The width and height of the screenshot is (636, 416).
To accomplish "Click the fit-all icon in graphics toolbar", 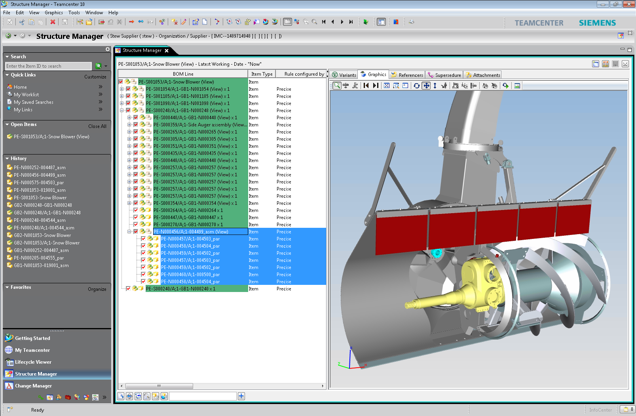I will (387, 86).
